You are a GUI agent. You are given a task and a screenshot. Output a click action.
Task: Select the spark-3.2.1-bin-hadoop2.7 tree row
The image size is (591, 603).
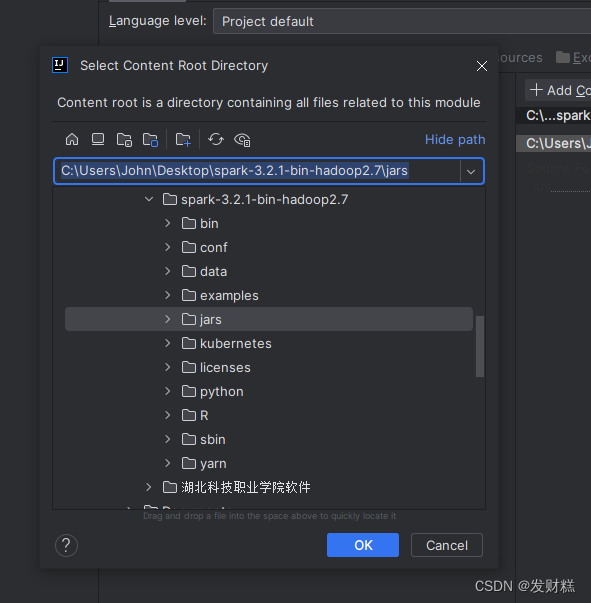(269, 199)
